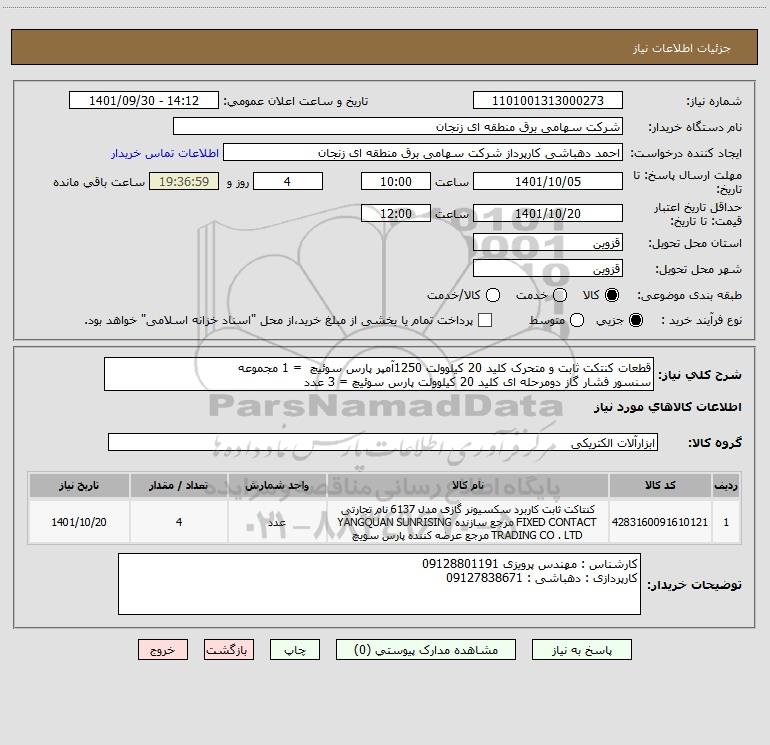Click the توضیحات خریدار notes box

[380, 584]
